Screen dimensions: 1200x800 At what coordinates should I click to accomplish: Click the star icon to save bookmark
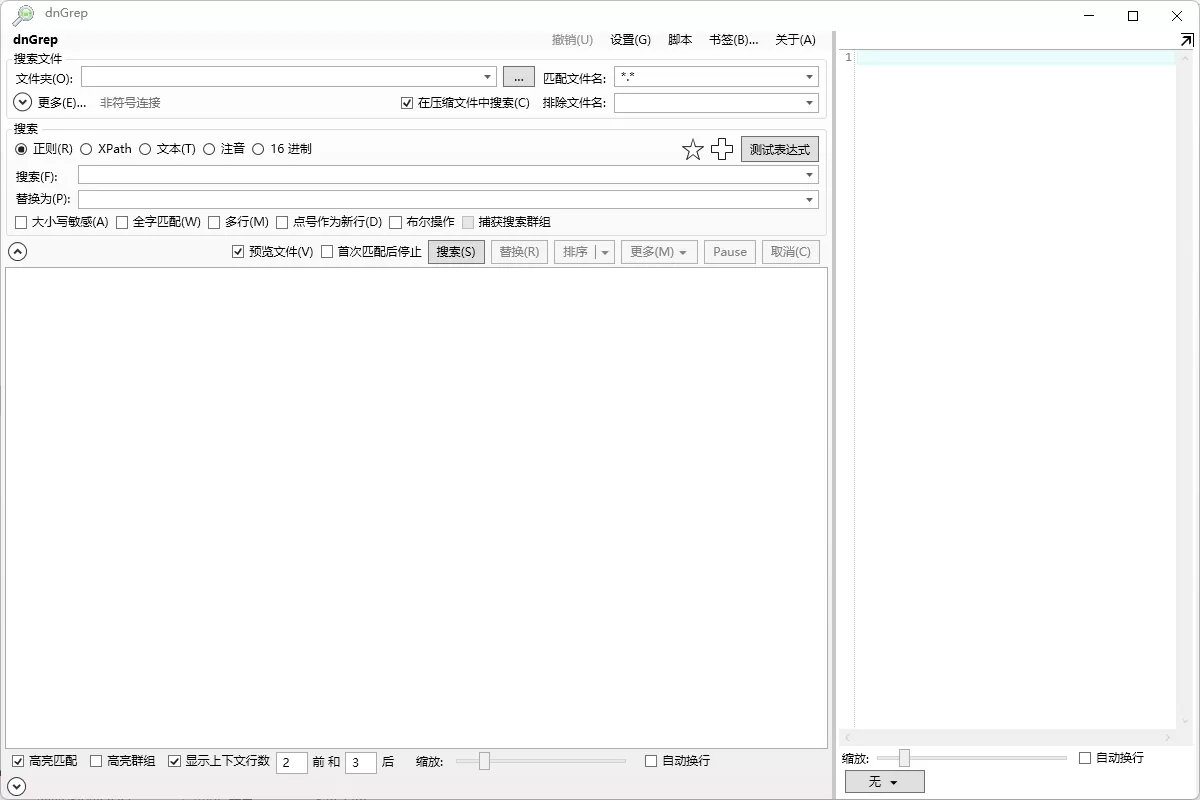tap(693, 149)
